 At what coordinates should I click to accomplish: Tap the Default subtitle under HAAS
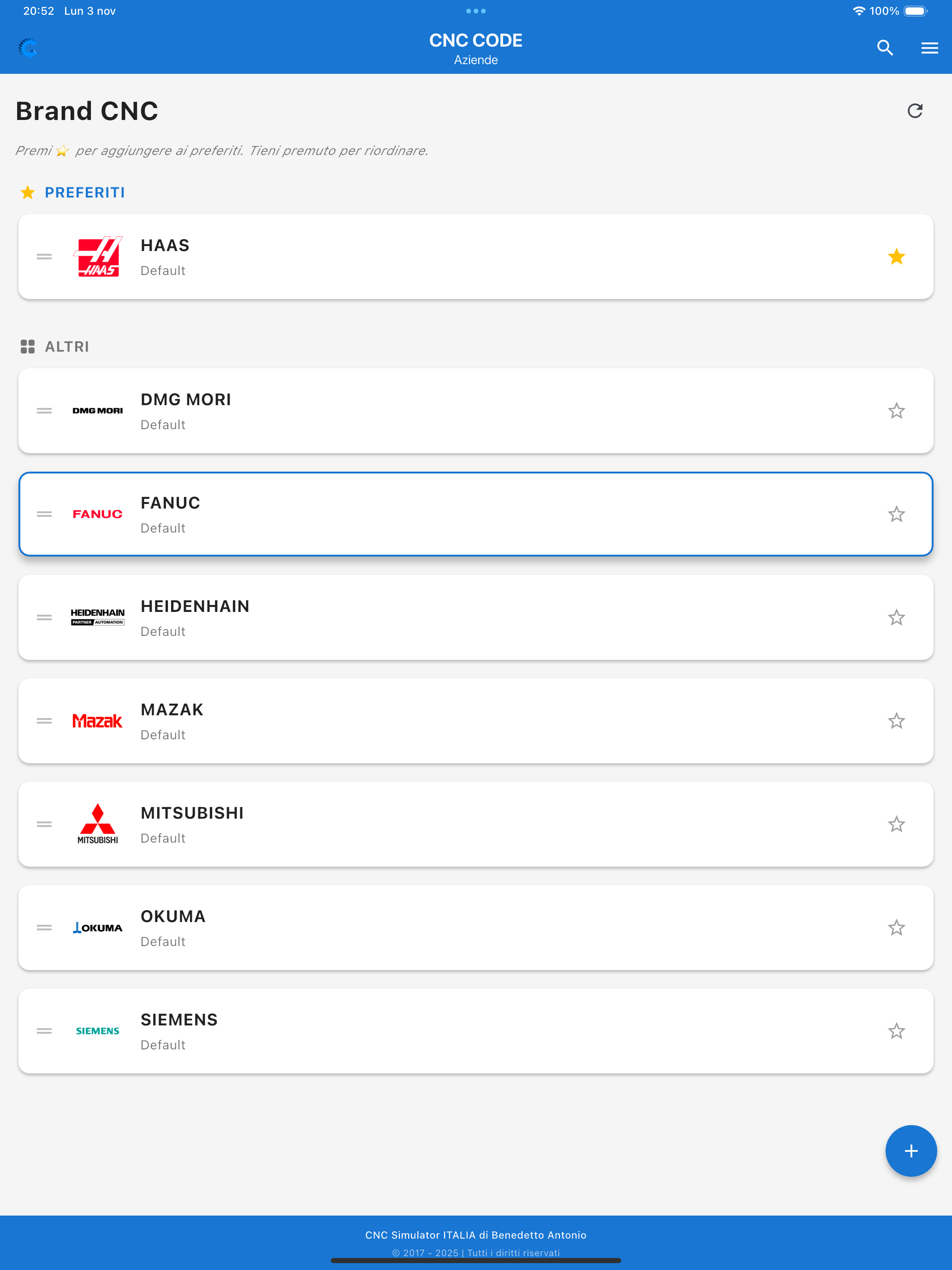pyautogui.click(x=163, y=270)
